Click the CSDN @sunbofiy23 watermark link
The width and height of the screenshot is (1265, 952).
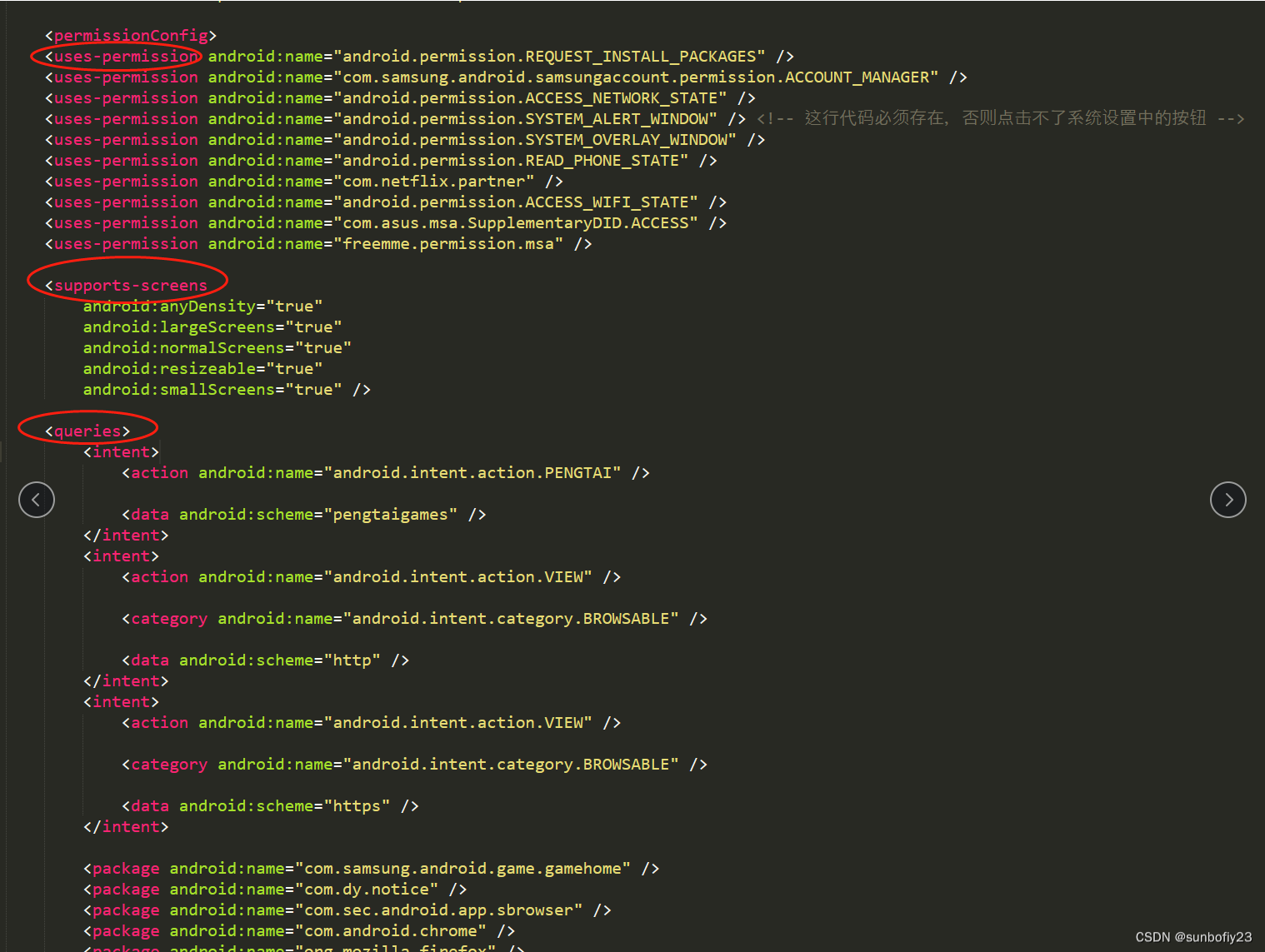coord(1193,937)
